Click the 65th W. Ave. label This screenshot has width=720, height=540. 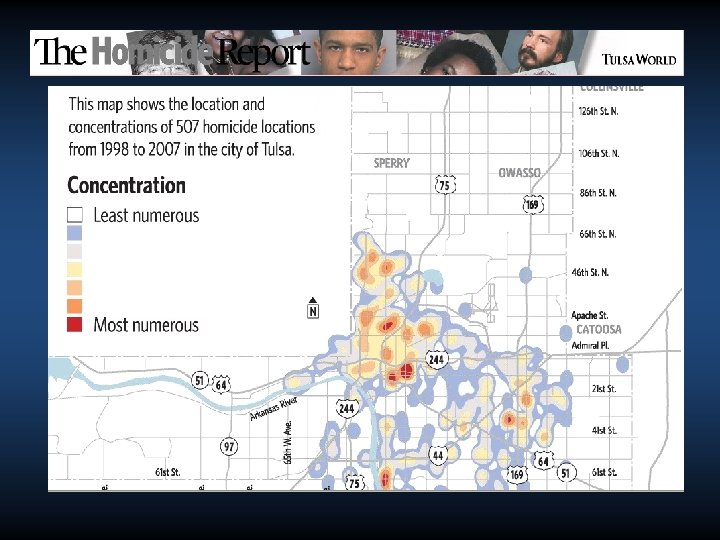(x=288, y=442)
